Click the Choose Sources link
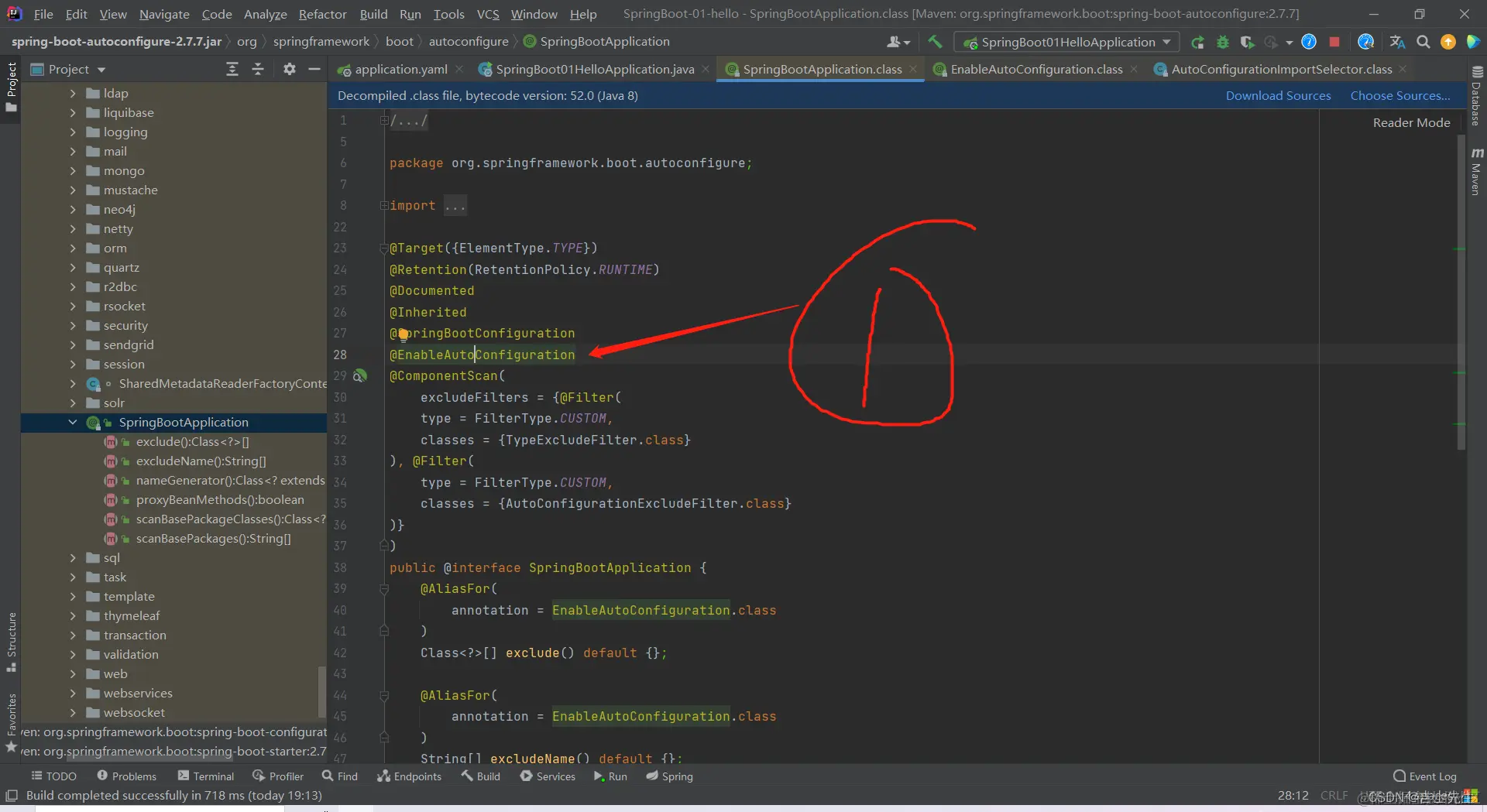 (x=1400, y=95)
